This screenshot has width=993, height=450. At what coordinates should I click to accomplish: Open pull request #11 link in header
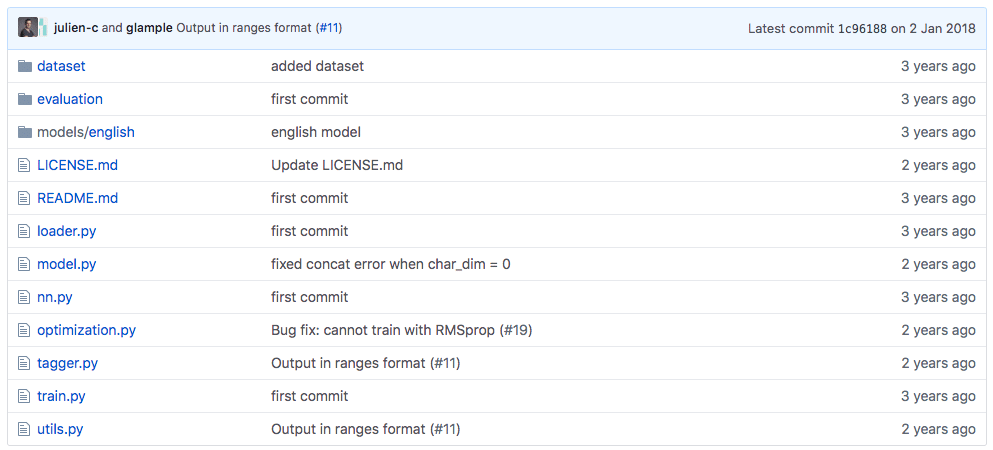[329, 28]
